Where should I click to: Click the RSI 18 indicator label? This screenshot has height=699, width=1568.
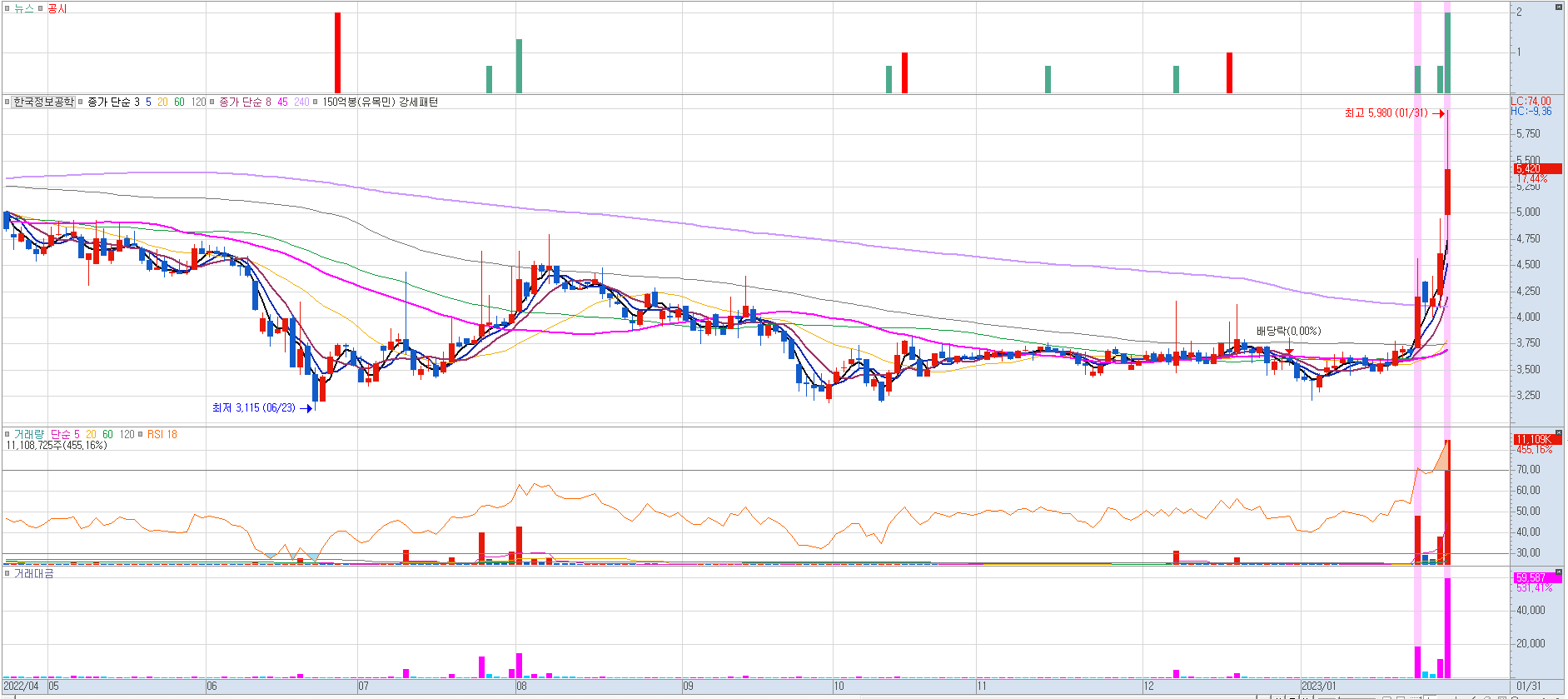coord(162,434)
